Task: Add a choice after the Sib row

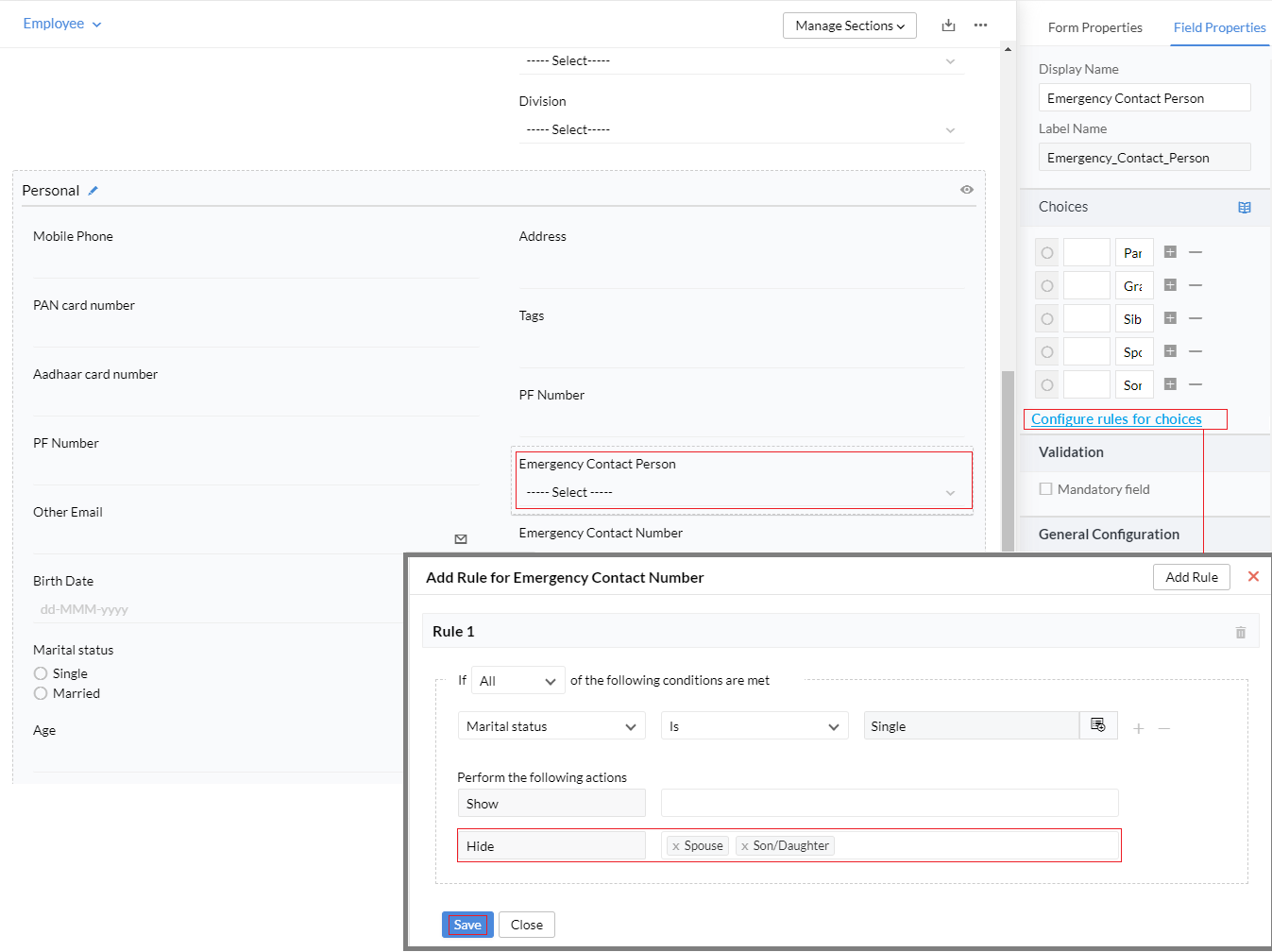Action: click(1170, 318)
